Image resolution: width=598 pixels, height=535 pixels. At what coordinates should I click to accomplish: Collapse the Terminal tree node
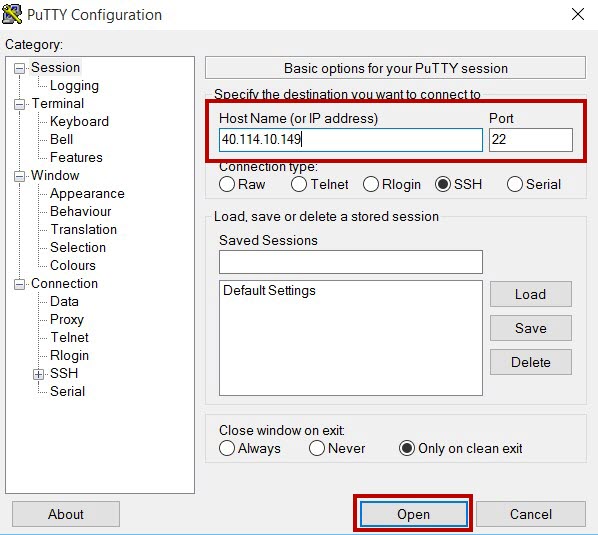[19, 104]
